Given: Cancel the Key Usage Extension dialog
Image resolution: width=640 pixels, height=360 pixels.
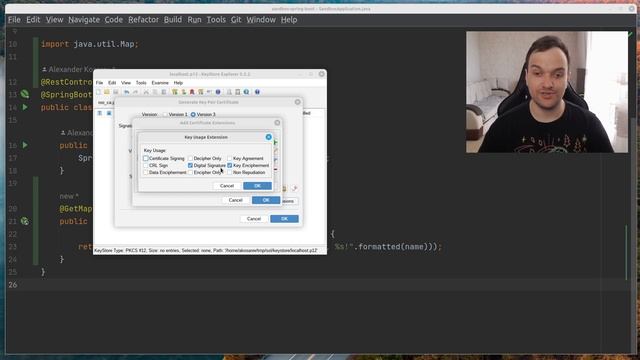Looking at the screenshot, I should [x=227, y=186].
